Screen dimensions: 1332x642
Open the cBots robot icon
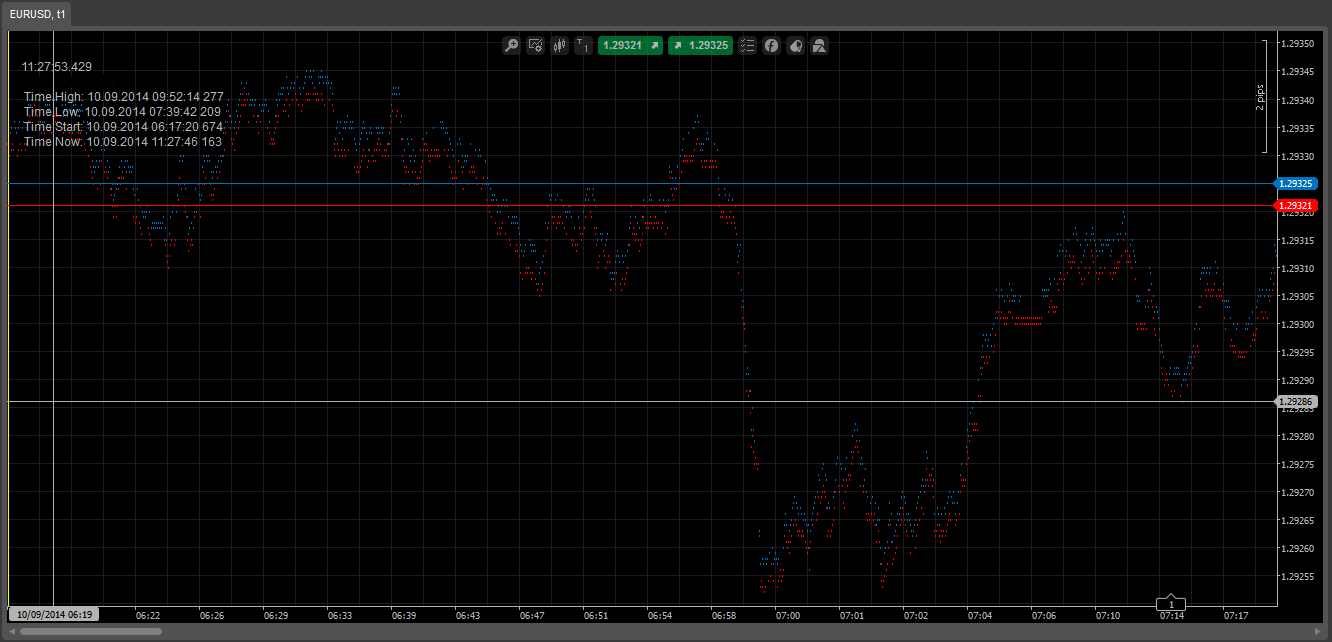(x=795, y=45)
